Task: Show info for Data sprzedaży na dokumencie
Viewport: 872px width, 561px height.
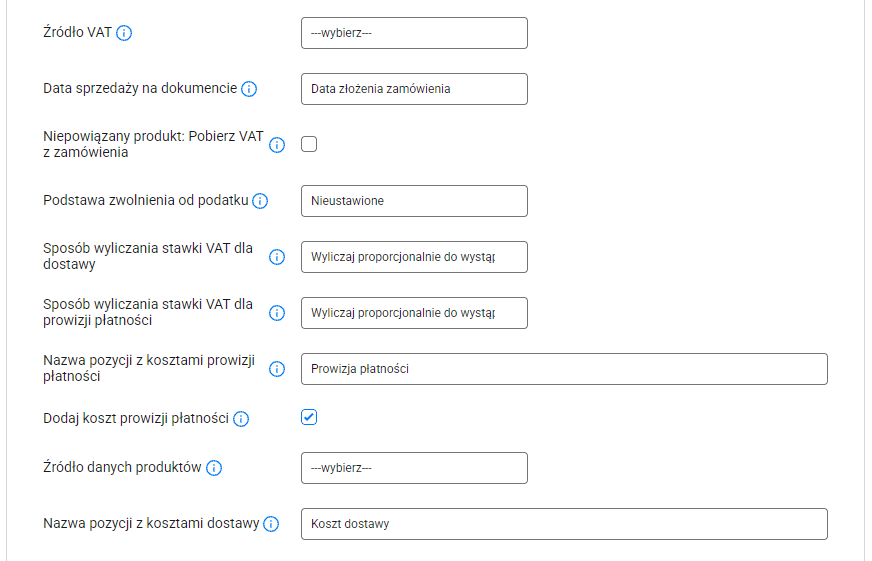Action: [x=249, y=89]
